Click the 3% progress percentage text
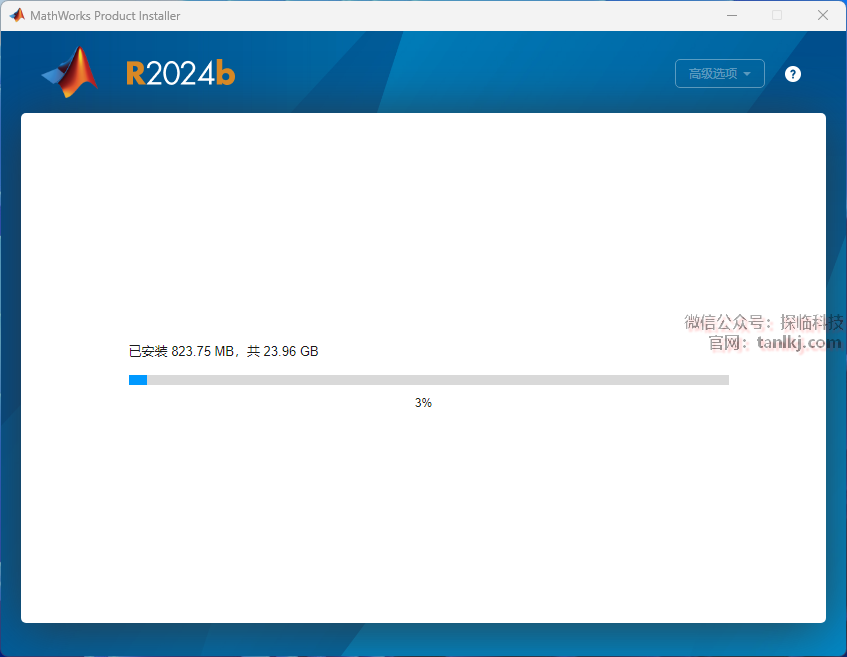This screenshot has width=847, height=657. point(423,403)
